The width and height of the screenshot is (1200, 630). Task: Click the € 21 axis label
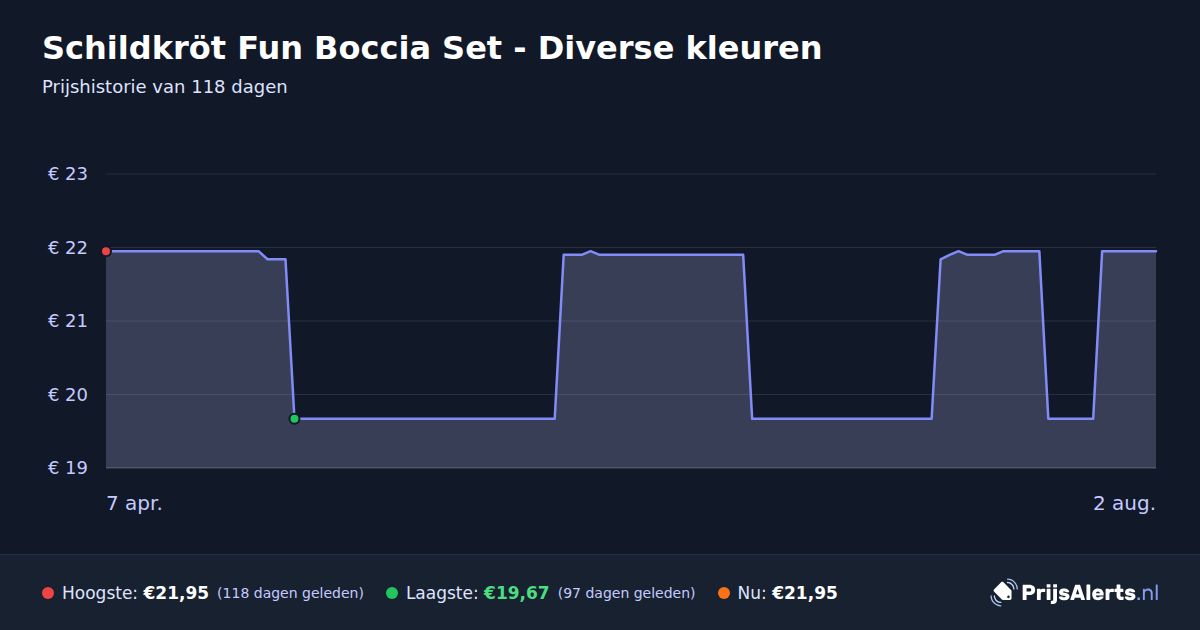[x=68, y=321]
